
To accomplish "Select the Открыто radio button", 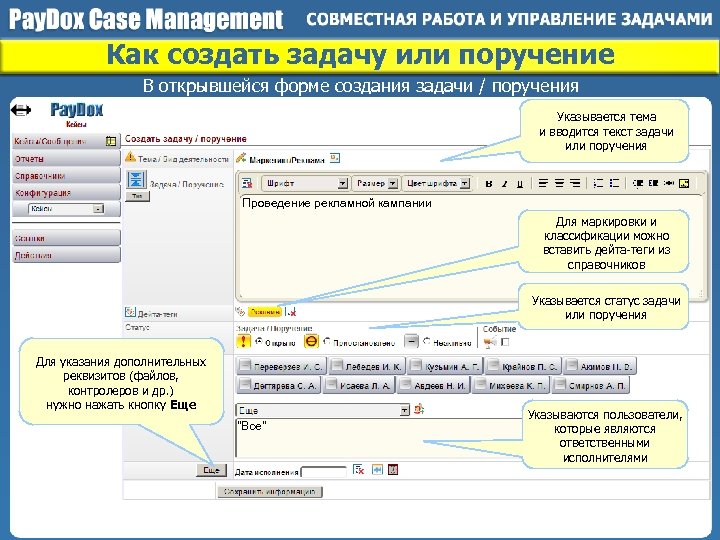I will [x=259, y=341].
